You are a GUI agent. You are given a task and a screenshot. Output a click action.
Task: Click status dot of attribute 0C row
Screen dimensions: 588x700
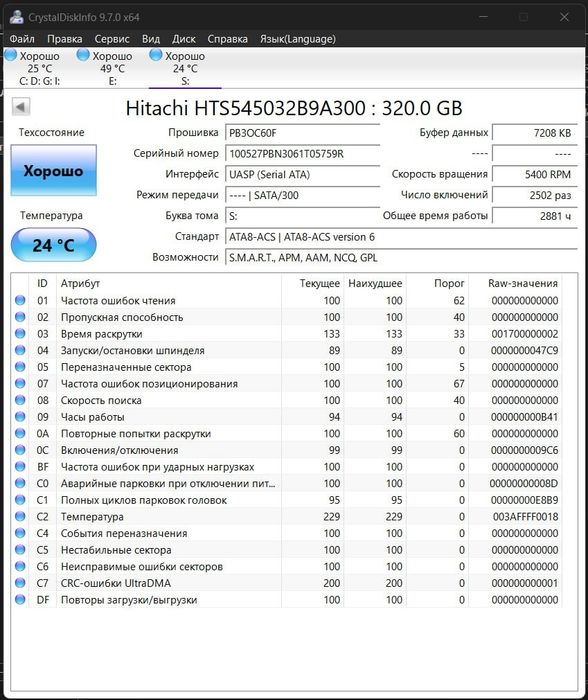coord(20,450)
